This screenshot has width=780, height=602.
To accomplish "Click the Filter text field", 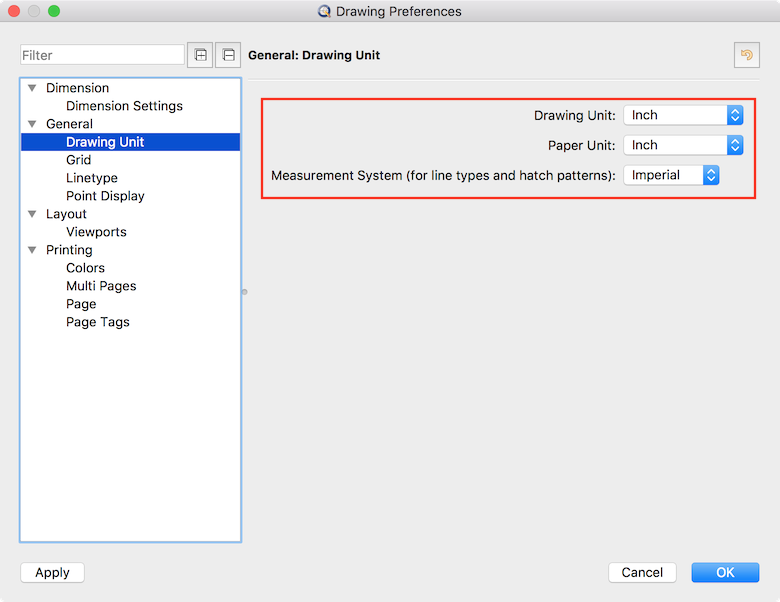I will coord(102,55).
